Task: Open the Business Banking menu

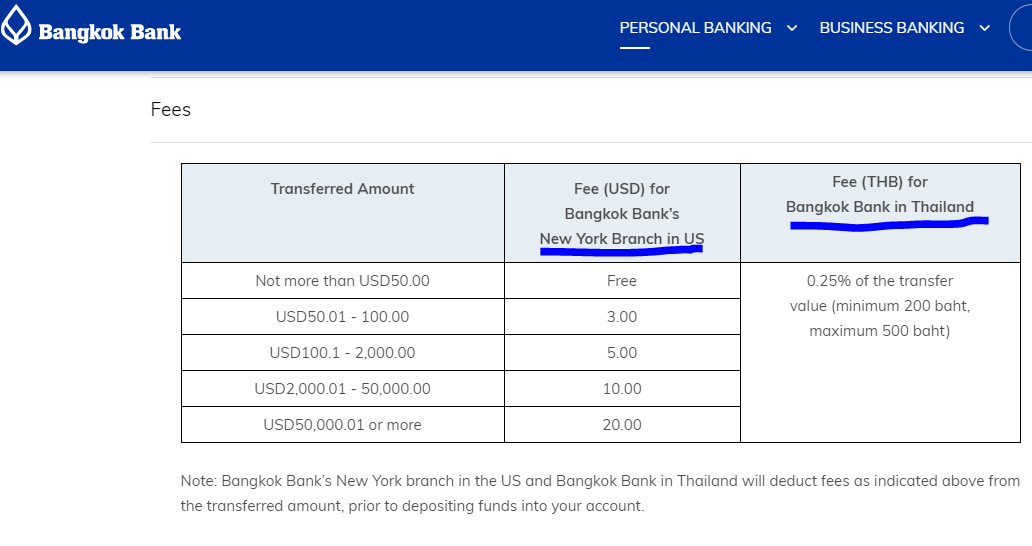Action: 891,28
